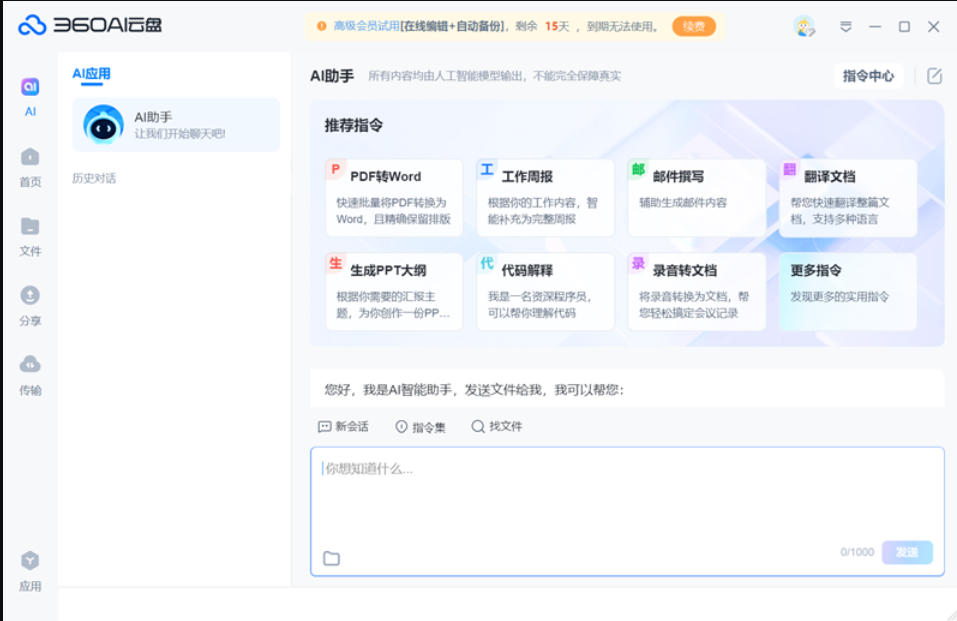This screenshot has width=957, height=621.
Task: Start a new chat via compose icon
Action: pyautogui.click(x=936, y=74)
